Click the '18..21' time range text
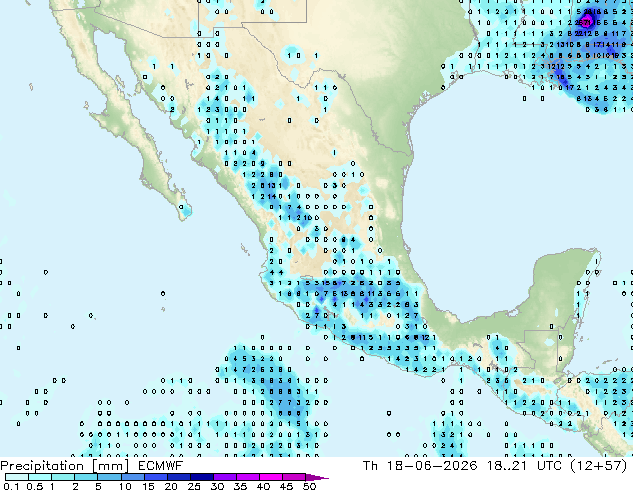This screenshot has width=634, height=490. click(x=507, y=466)
